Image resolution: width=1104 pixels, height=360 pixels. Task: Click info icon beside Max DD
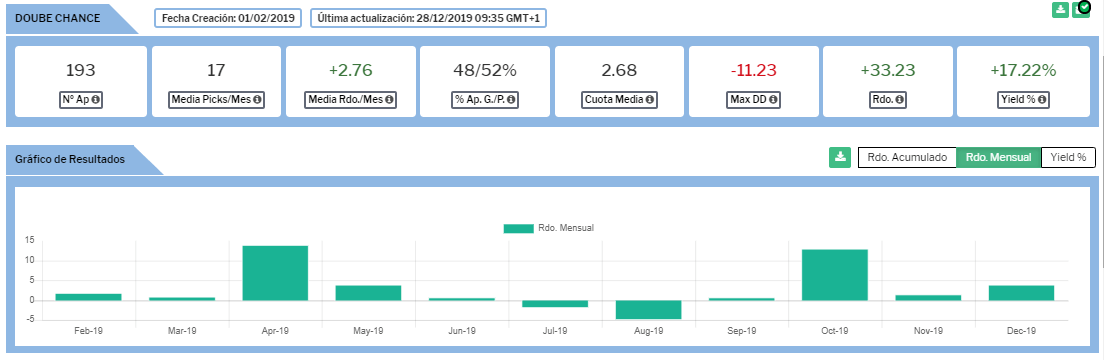pos(773,100)
